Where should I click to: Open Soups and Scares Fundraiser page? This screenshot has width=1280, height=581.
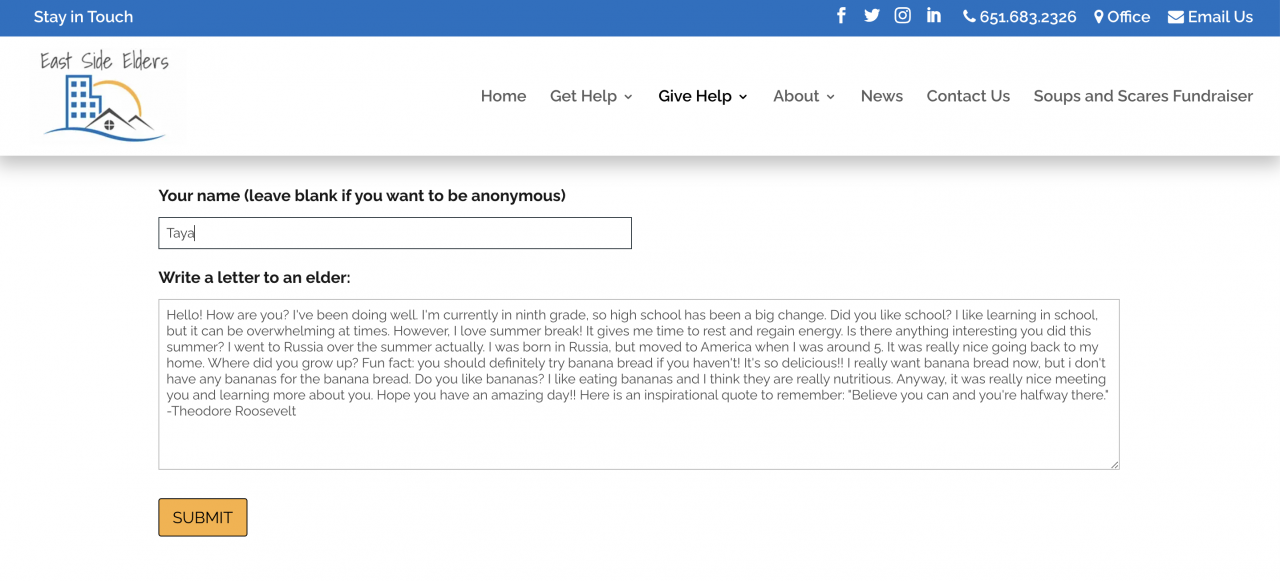[x=1143, y=96]
